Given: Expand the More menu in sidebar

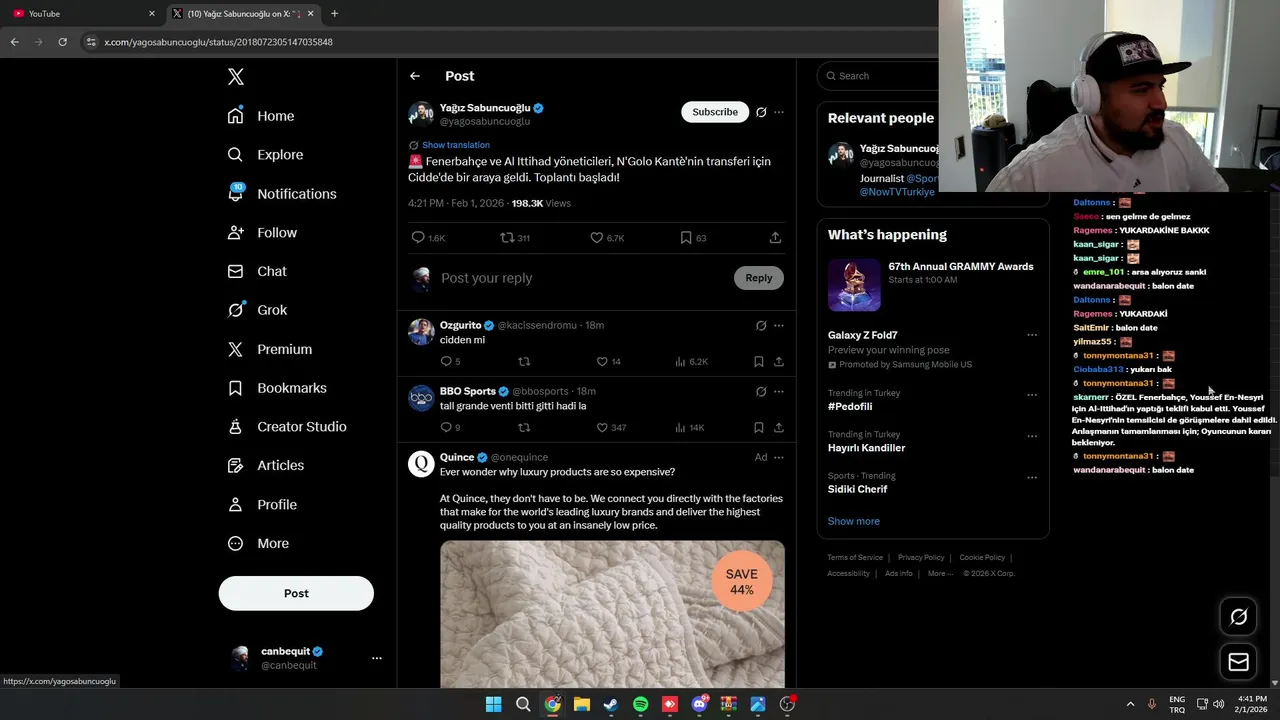Looking at the screenshot, I should point(258,544).
